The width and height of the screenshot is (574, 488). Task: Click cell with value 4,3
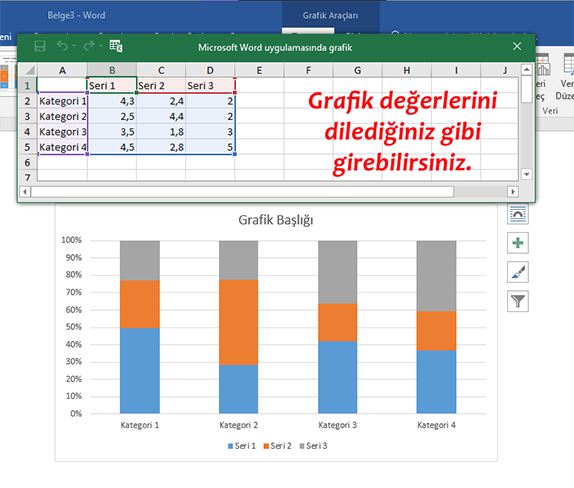click(x=112, y=101)
